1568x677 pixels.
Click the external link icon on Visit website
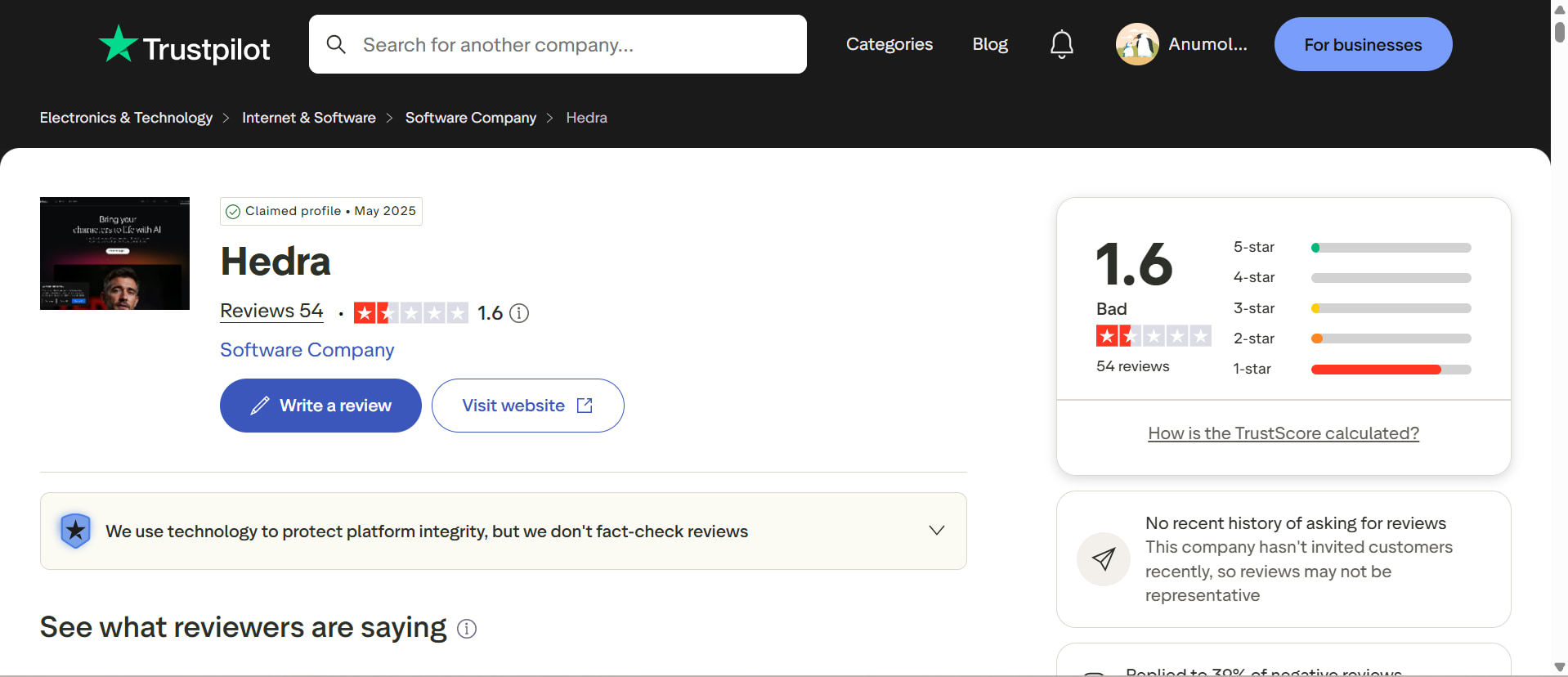585,406
